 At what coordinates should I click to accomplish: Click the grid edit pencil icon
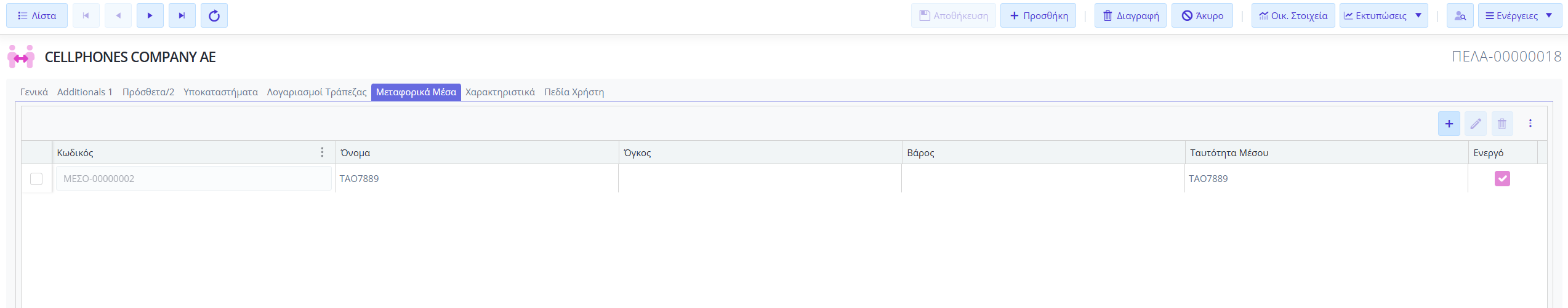[x=1476, y=124]
